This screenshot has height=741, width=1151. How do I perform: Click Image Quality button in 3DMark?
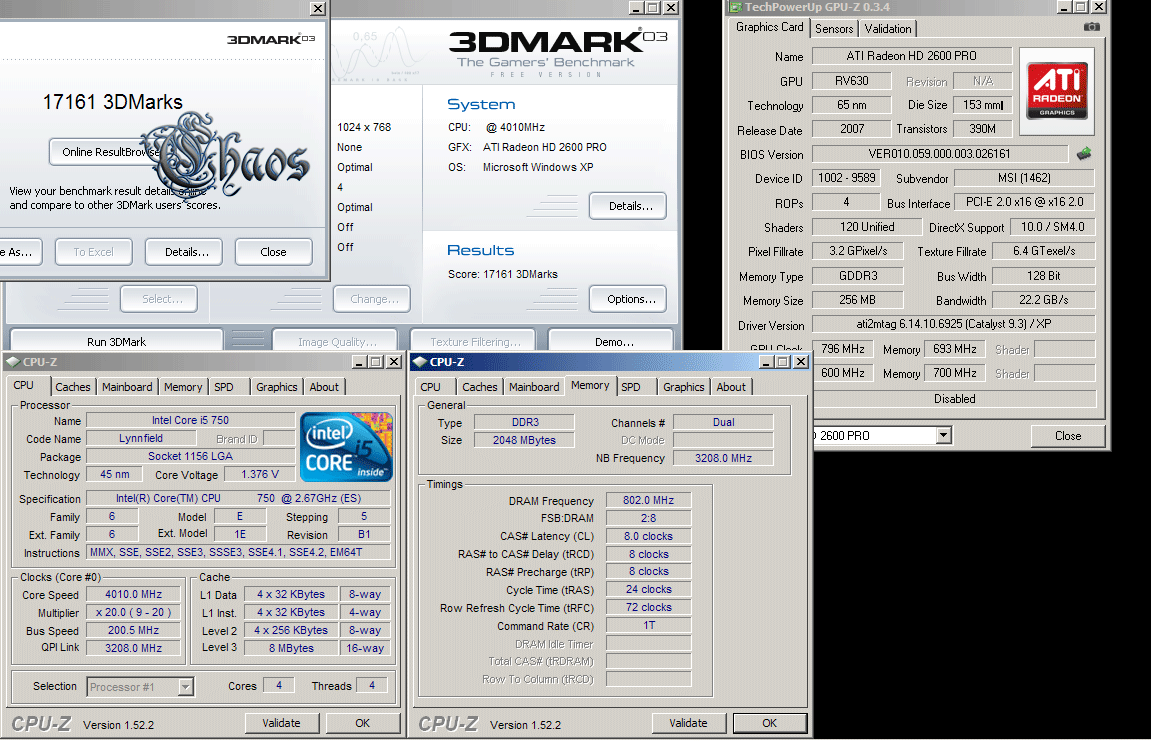coord(337,341)
